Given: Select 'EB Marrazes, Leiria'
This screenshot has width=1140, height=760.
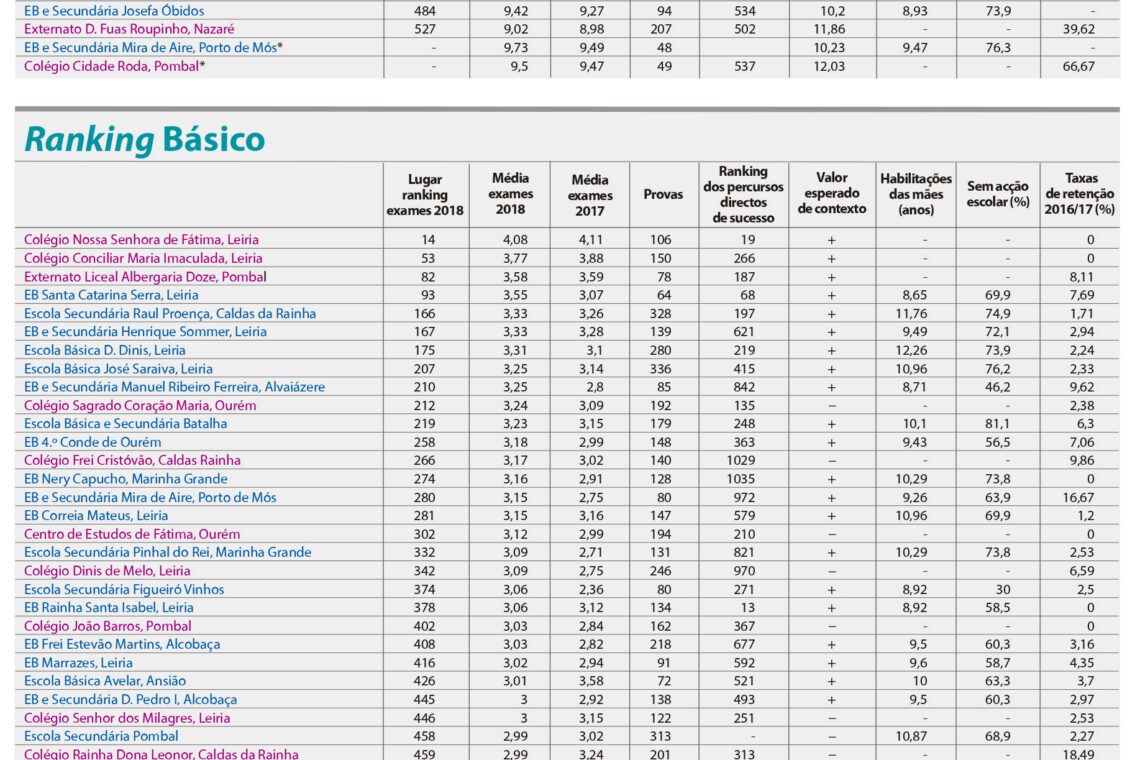Looking at the screenshot, I should coord(79,663).
